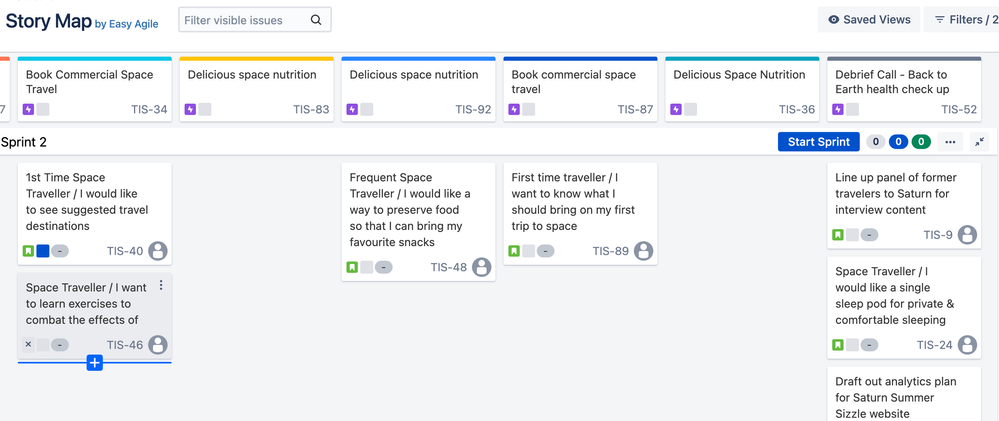Click the X icon on TIS-46 card
Screen dimensions: 999x421
tap(28, 345)
